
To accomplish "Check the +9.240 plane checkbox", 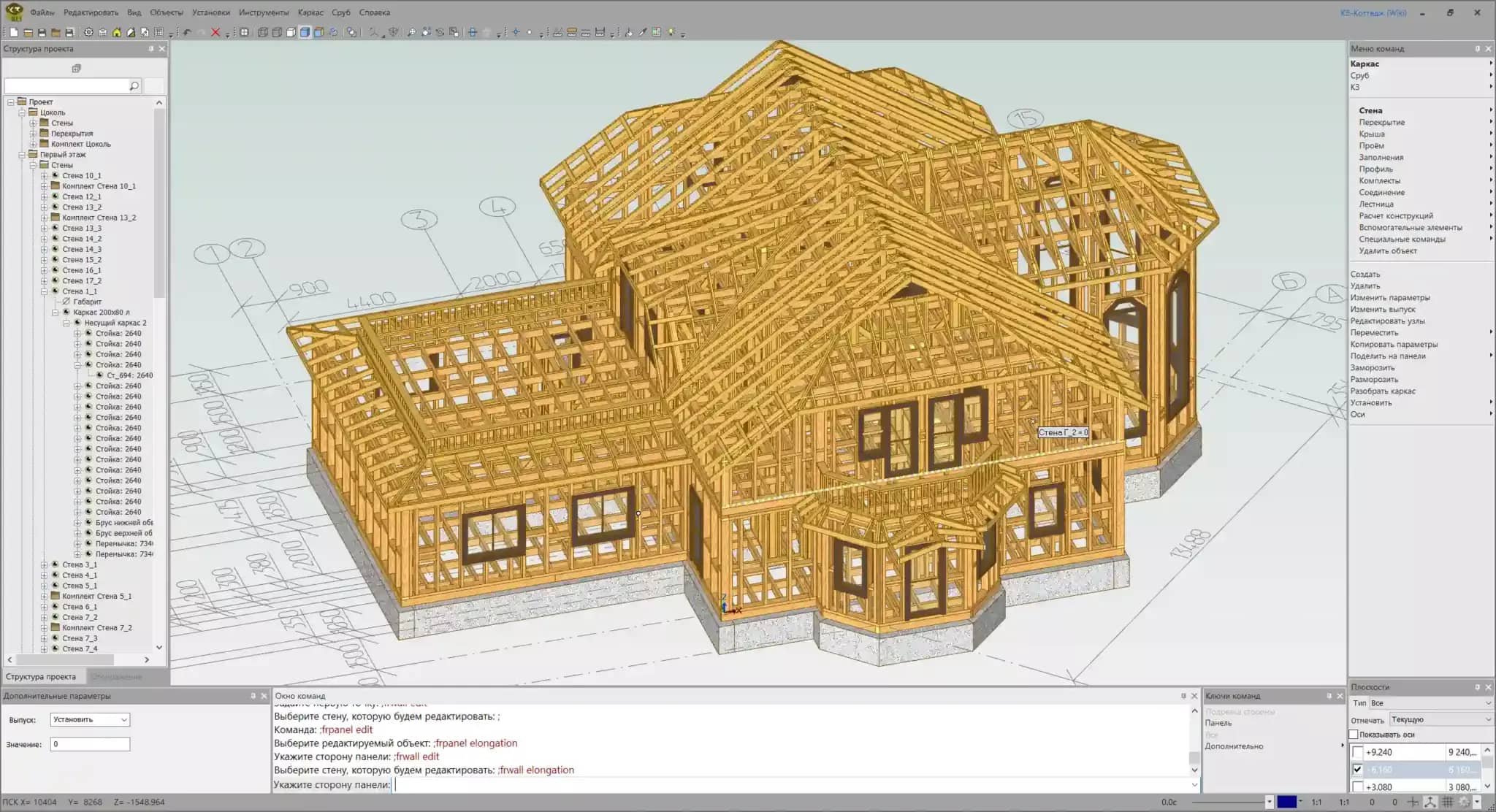I will 1357,752.
